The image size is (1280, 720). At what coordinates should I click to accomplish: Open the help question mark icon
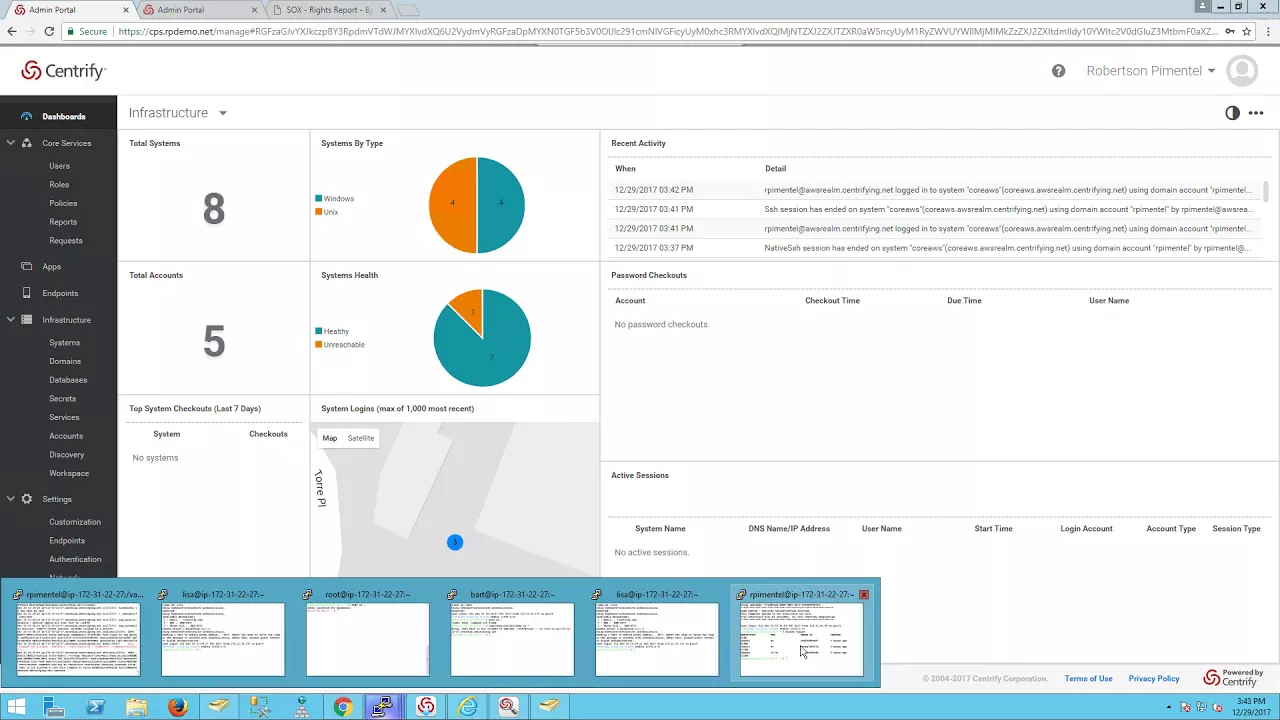1059,71
